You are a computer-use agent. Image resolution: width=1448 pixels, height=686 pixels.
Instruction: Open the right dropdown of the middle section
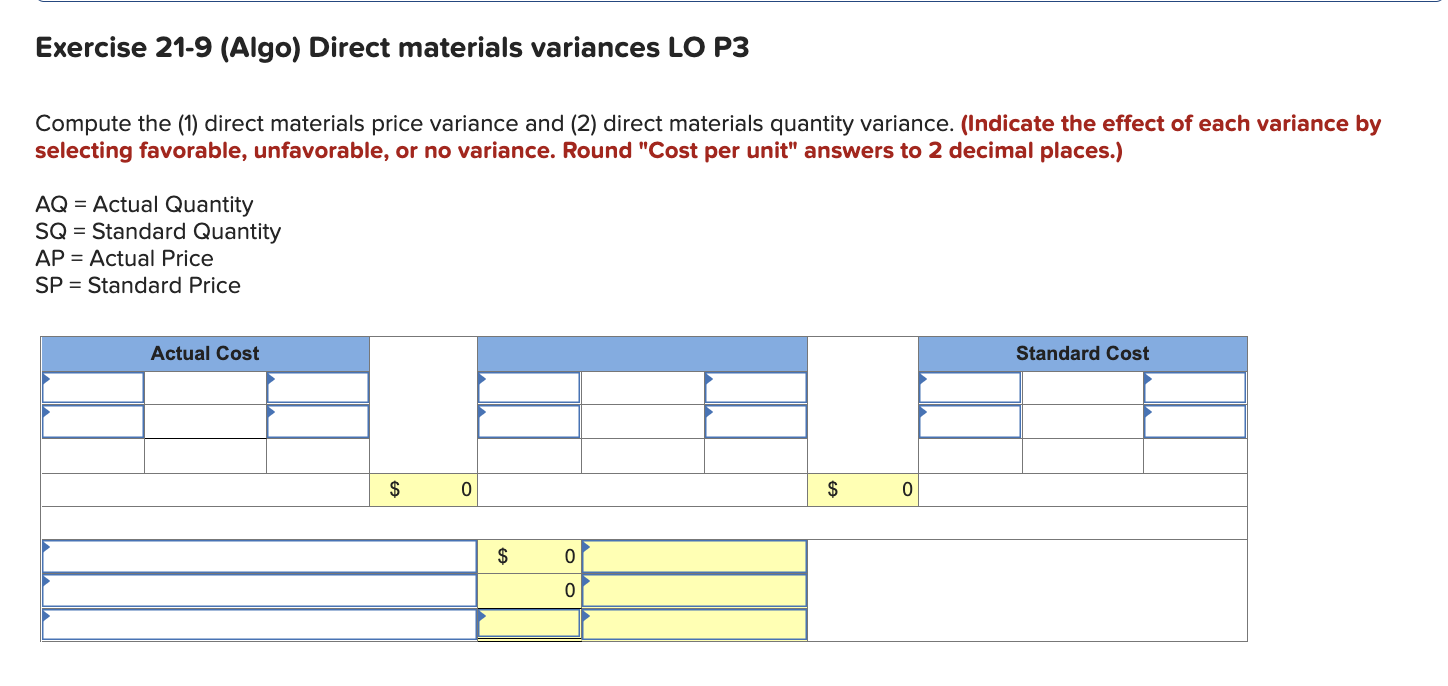pyautogui.click(x=755, y=386)
